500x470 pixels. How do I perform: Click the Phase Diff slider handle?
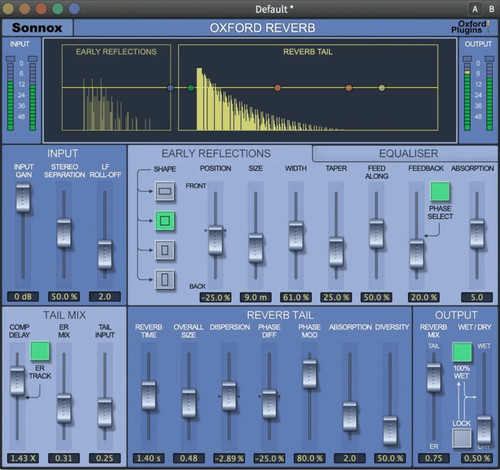tap(269, 404)
